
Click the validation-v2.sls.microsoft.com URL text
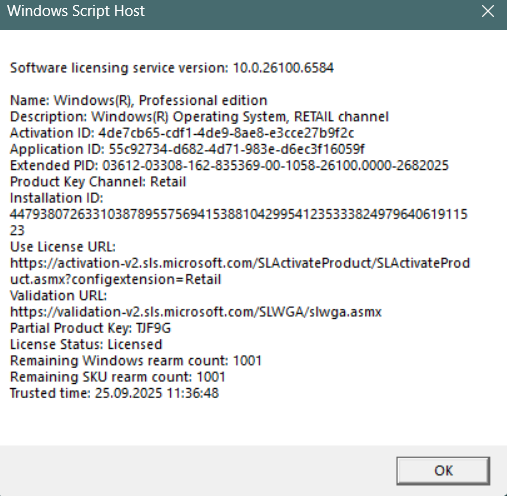point(196,312)
